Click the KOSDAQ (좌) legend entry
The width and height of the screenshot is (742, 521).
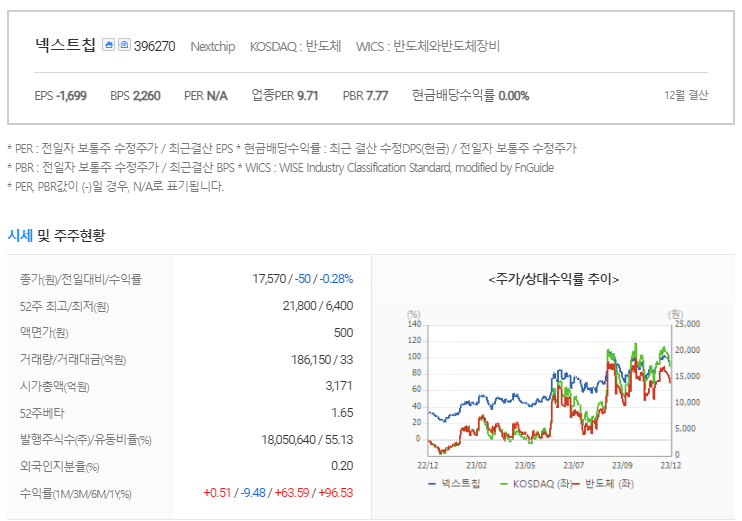(x=536, y=484)
